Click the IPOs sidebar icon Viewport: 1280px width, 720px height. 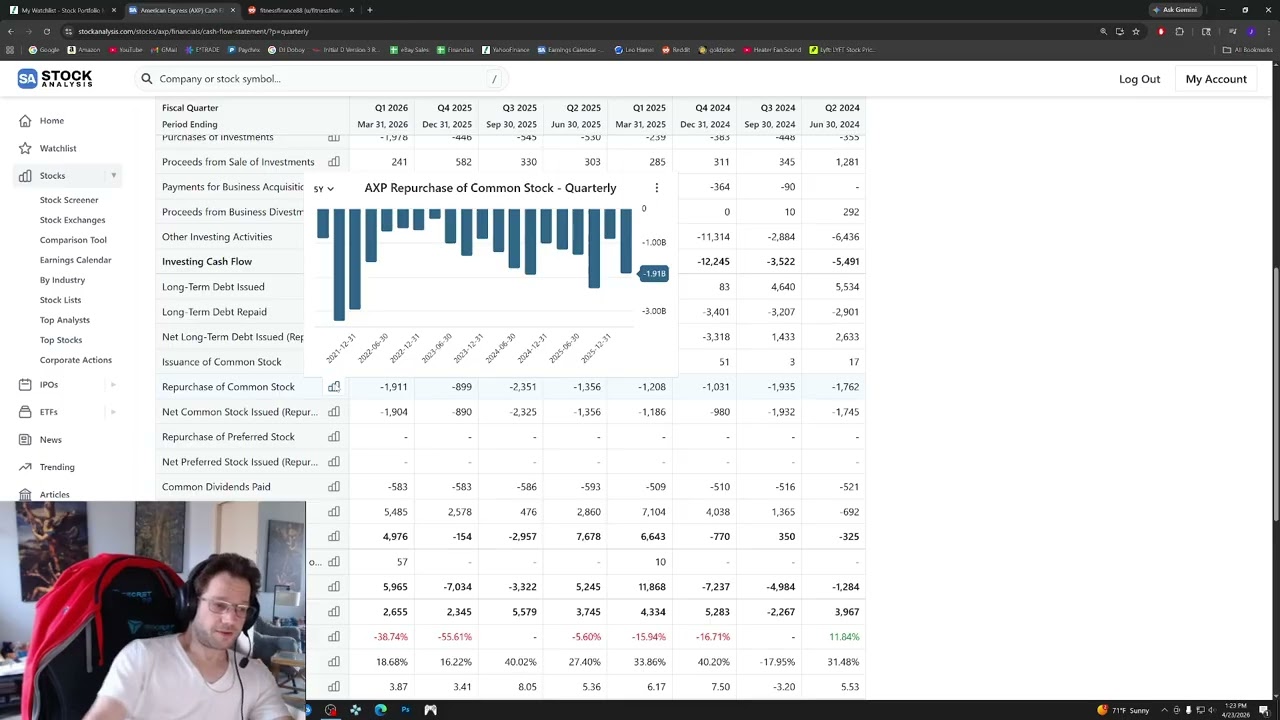point(25,385)
